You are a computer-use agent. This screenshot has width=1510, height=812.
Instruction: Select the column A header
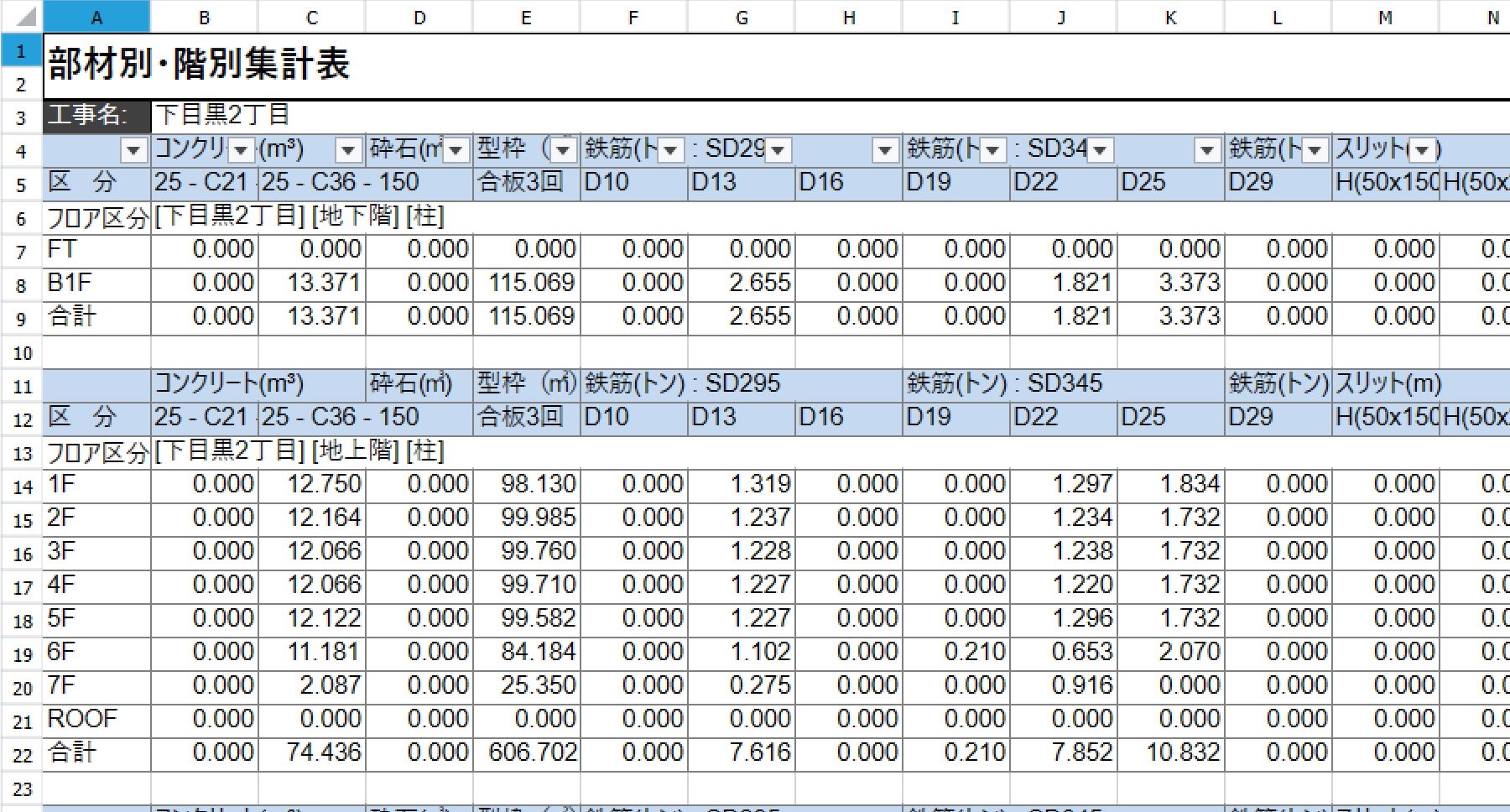click(x=96, y=17)
